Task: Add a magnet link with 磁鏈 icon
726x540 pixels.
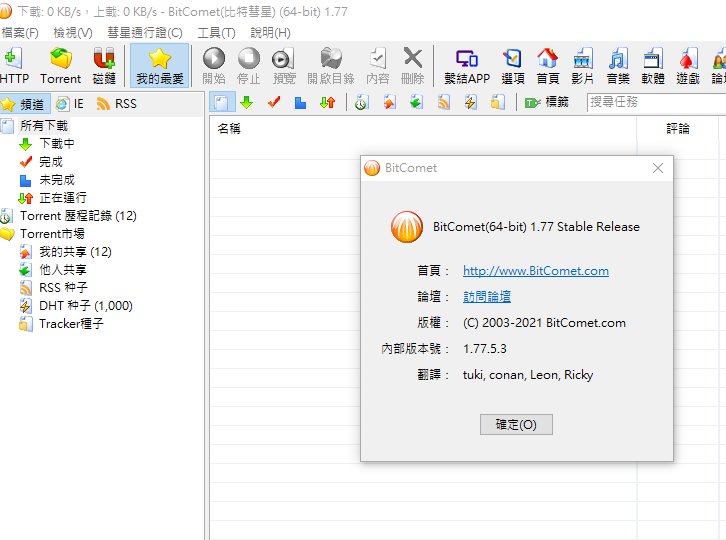Action: pyautogui.click(x=104, y=66)
